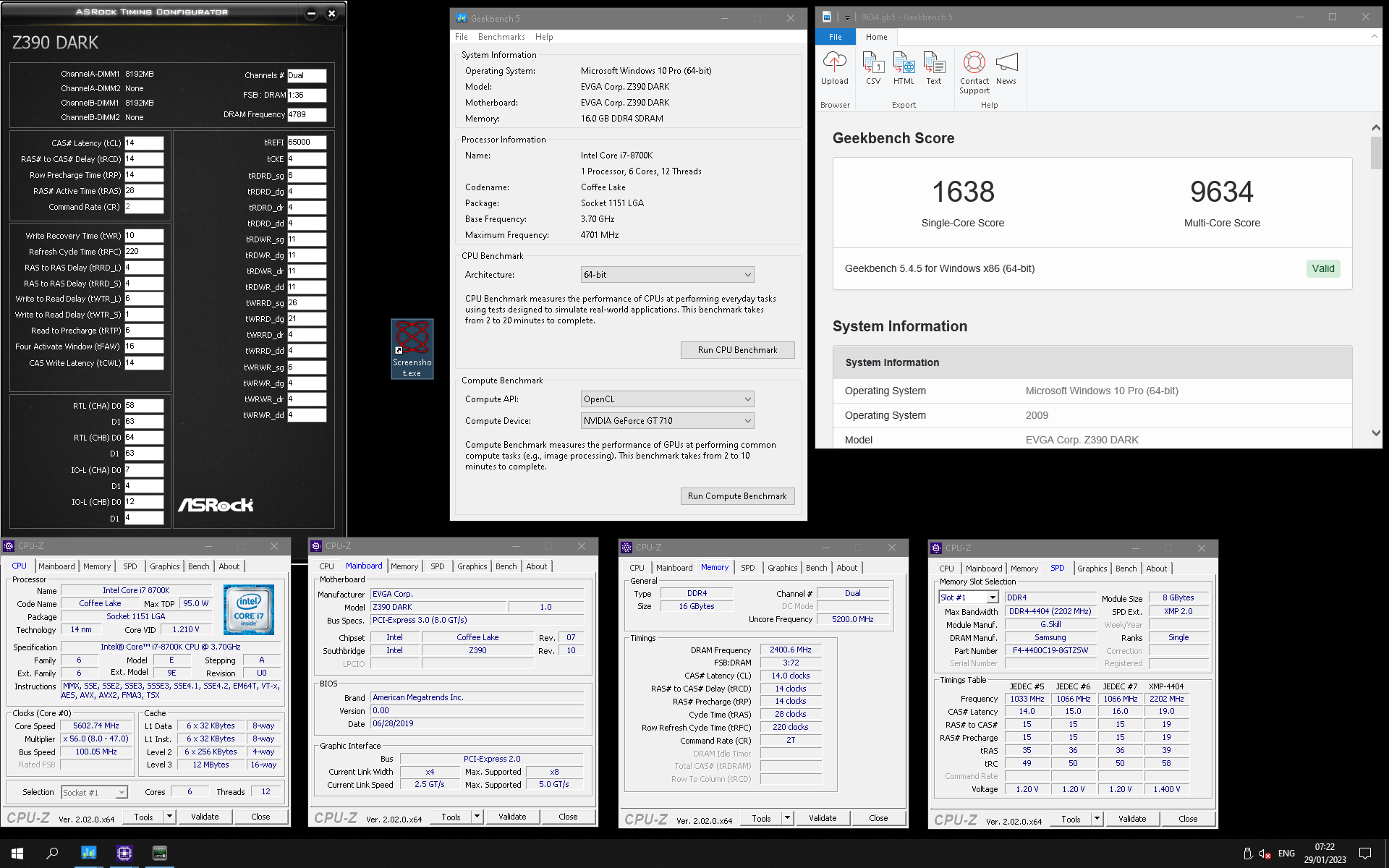Click DRAM Frequency field 4789
Image resolution: width=1389 pixels, height=868 pixels.
pos(307,115)
